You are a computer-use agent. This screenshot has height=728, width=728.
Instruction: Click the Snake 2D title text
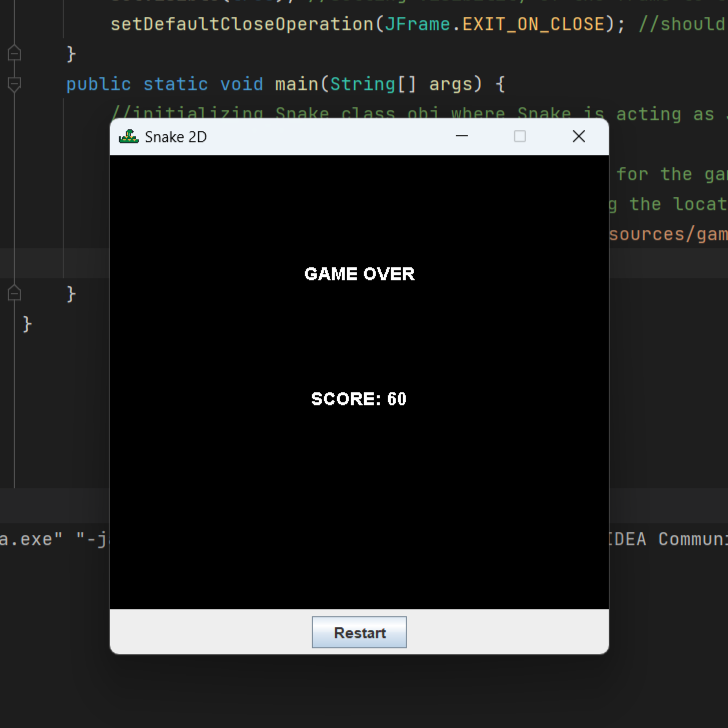coord(176,137)
